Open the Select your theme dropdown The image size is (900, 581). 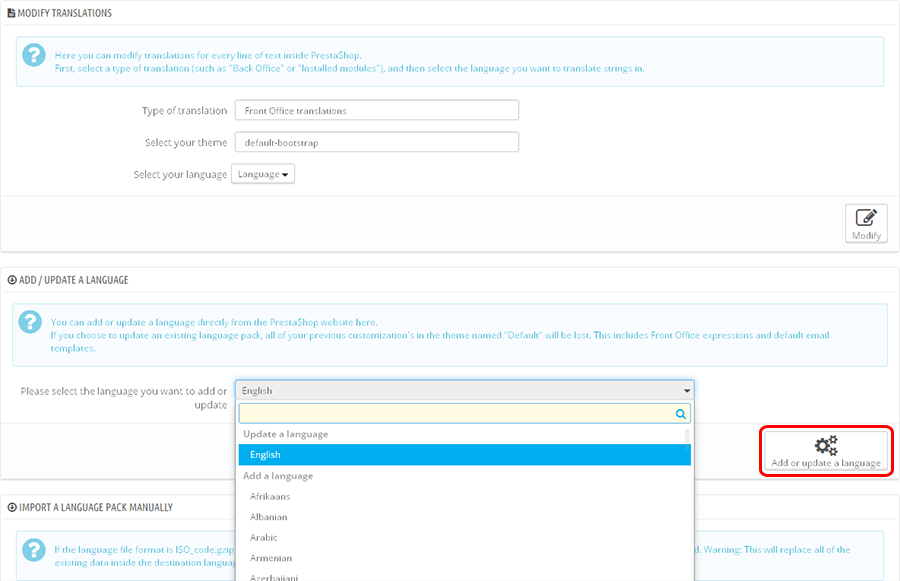[x=376, y=142]
